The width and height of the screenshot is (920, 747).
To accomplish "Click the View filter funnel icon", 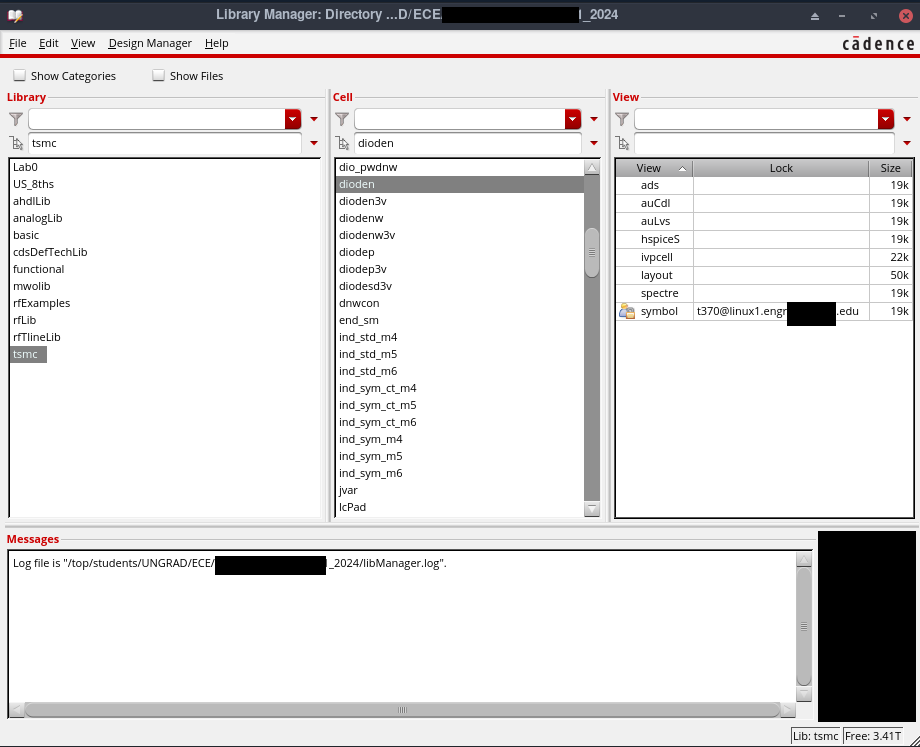I will tap(622, 119).
